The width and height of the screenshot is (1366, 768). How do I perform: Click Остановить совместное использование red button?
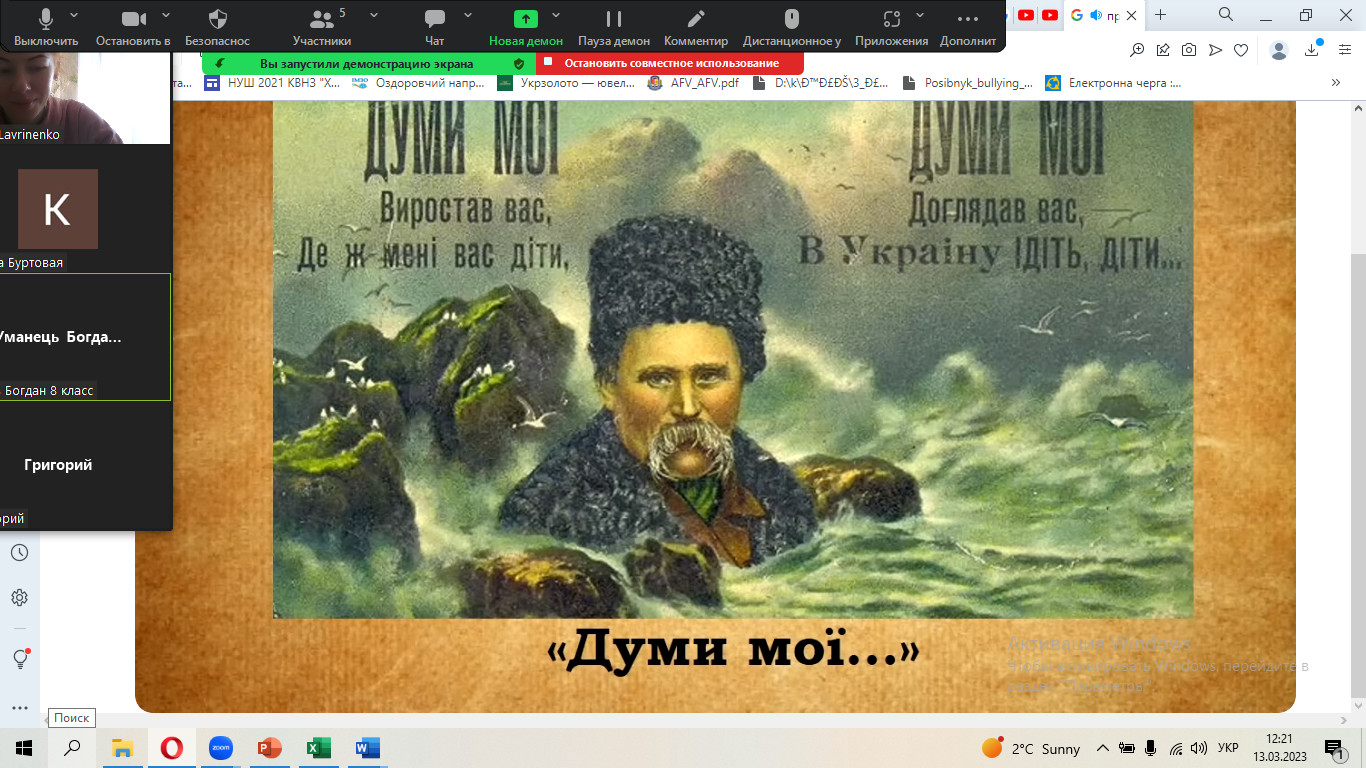point(670,63)
